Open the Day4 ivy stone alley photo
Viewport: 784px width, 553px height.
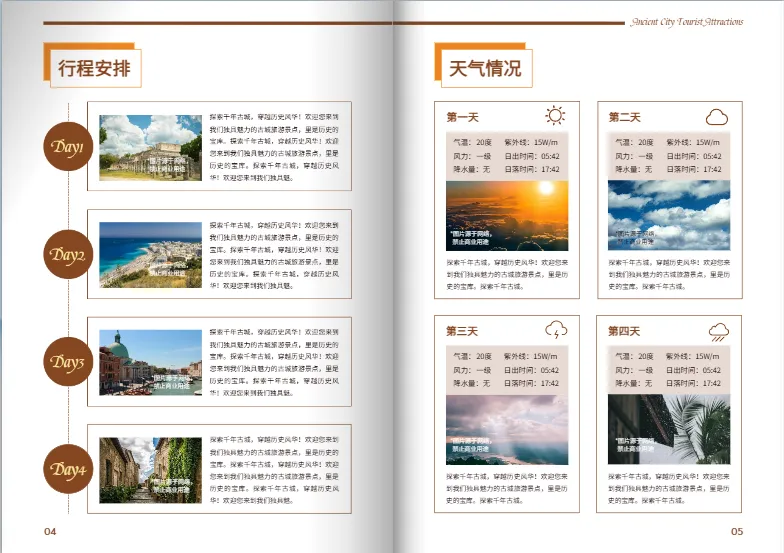pyautogui.click(x=150, y=469)
